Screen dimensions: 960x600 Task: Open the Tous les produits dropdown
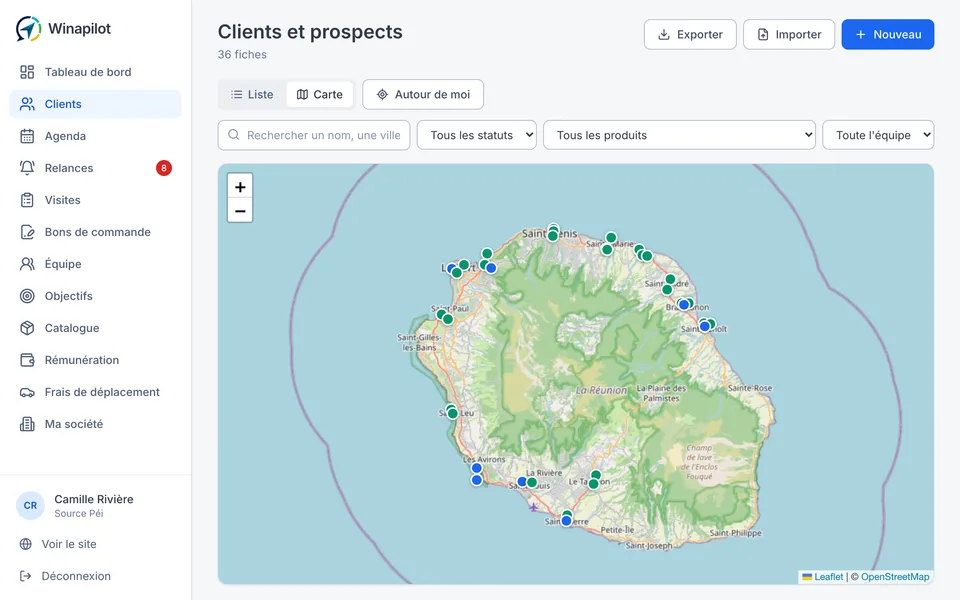[679, 135]
